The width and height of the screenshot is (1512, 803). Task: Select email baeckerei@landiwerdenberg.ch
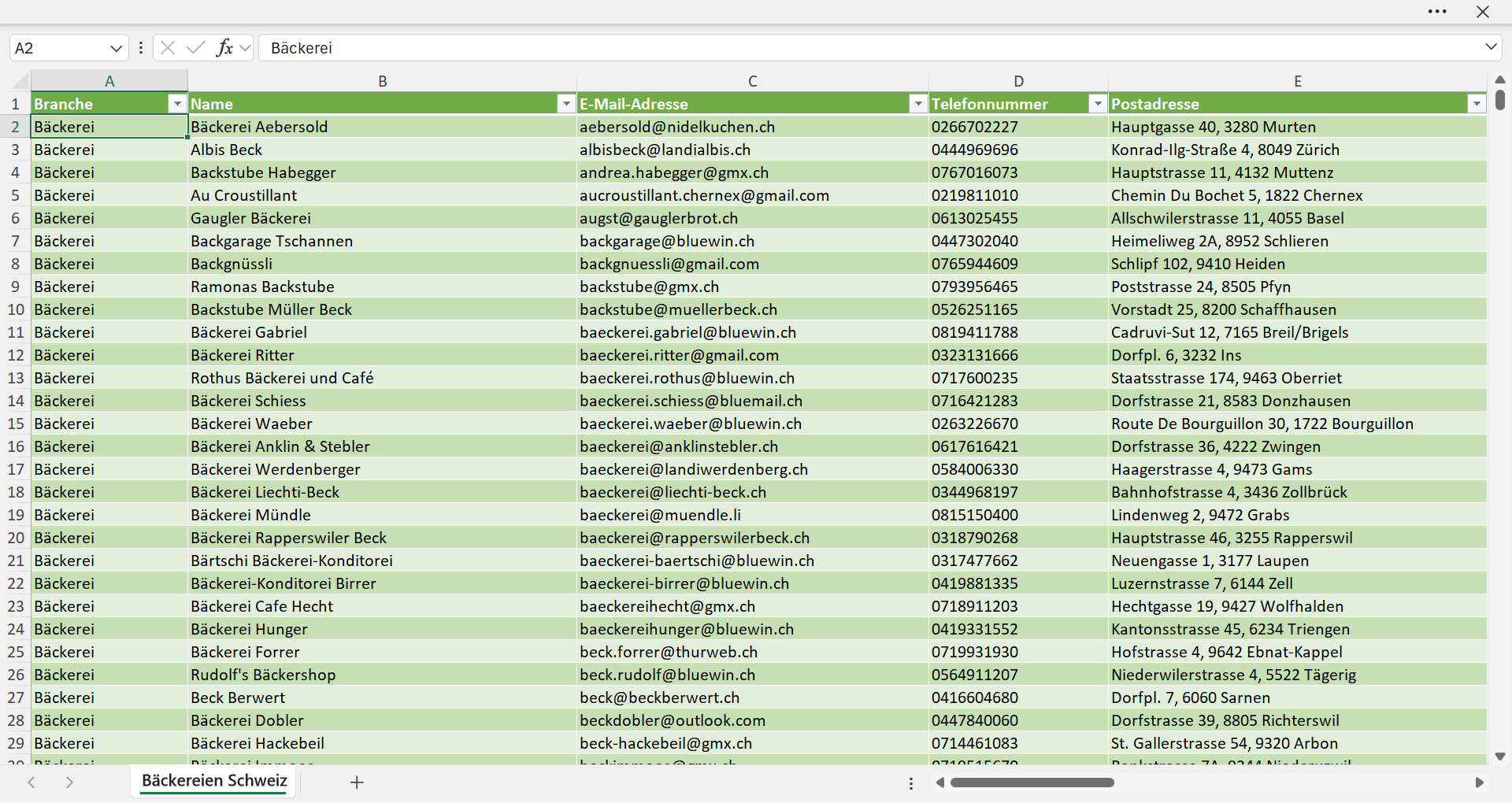753,469
